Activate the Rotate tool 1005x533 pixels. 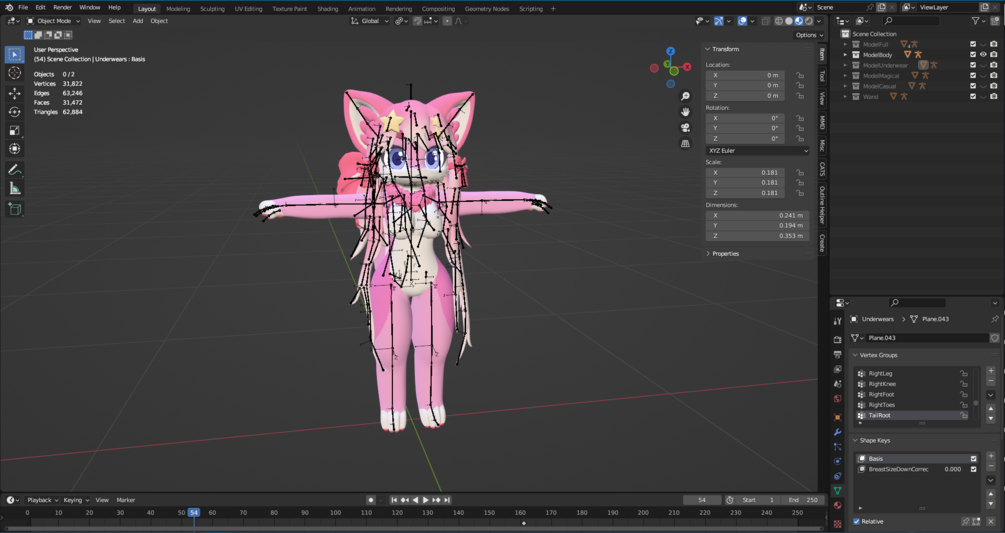click(x=14, y=112)
